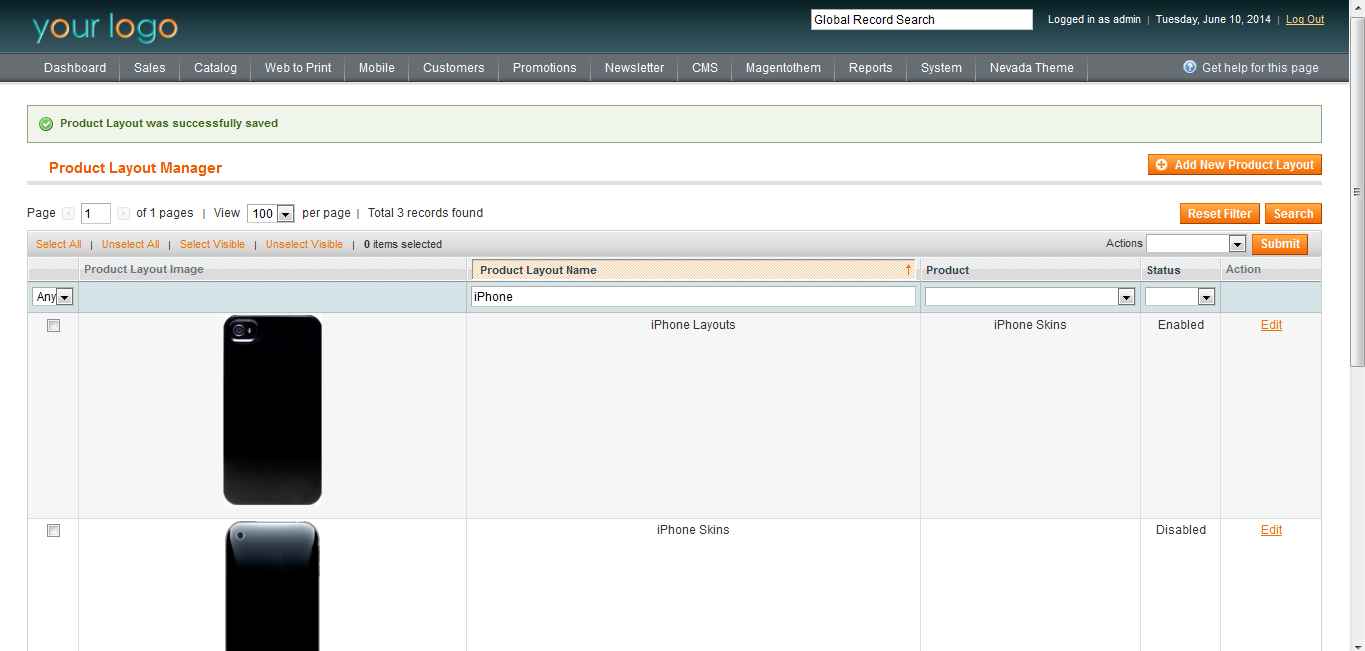
Task: Click the green success checkmark icon
Action: pos(45,124)
